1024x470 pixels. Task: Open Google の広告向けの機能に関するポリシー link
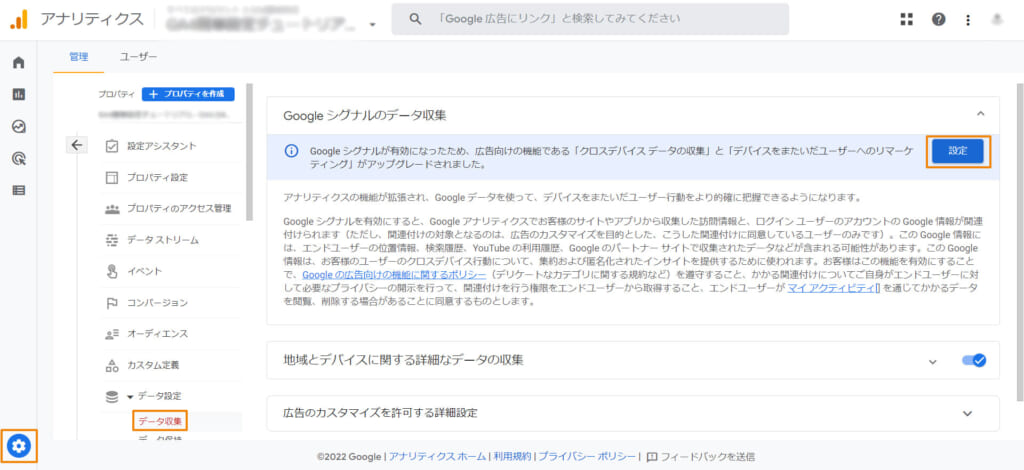(x=394, y=274)
